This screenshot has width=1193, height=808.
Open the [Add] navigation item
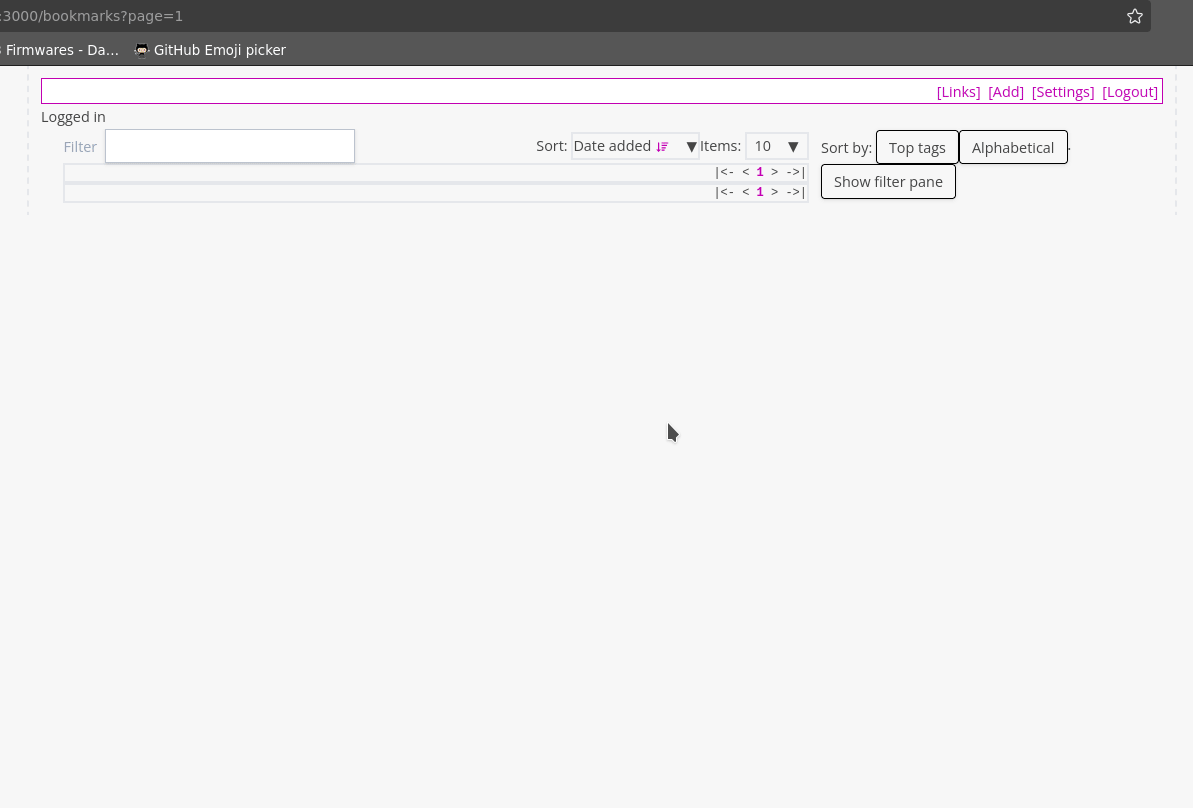[1006, 92]
